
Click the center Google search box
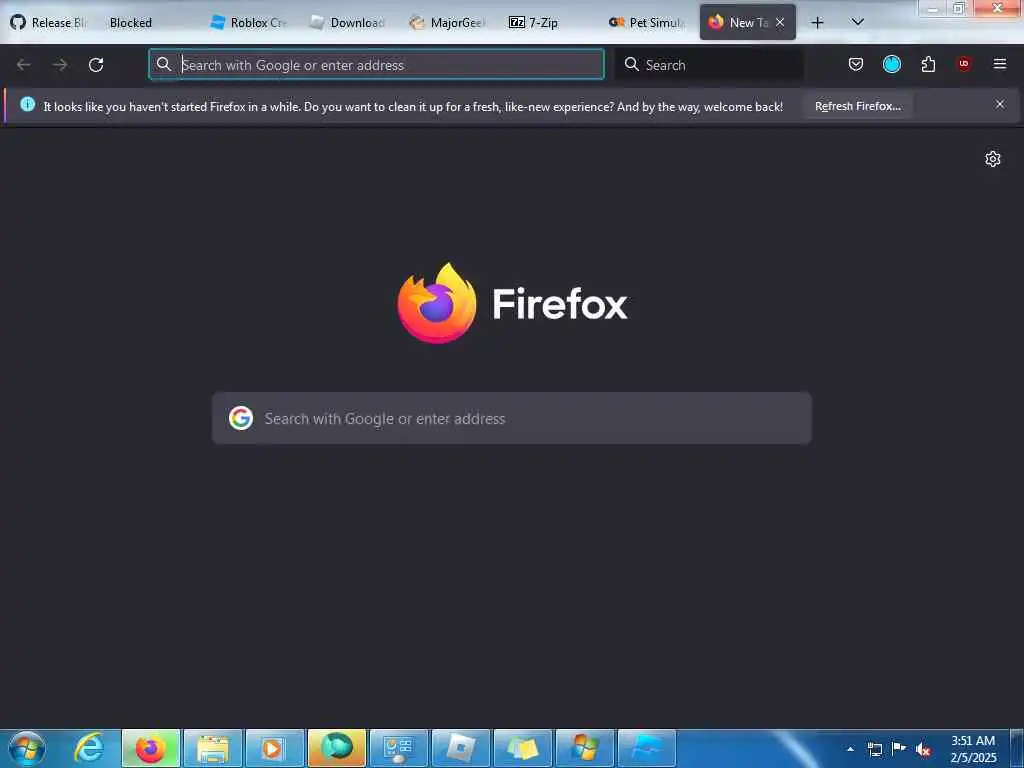(x=512, y=418)
